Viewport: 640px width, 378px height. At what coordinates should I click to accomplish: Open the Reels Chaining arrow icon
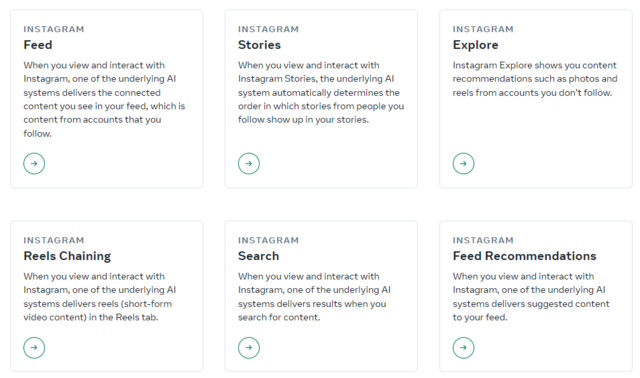34,348
